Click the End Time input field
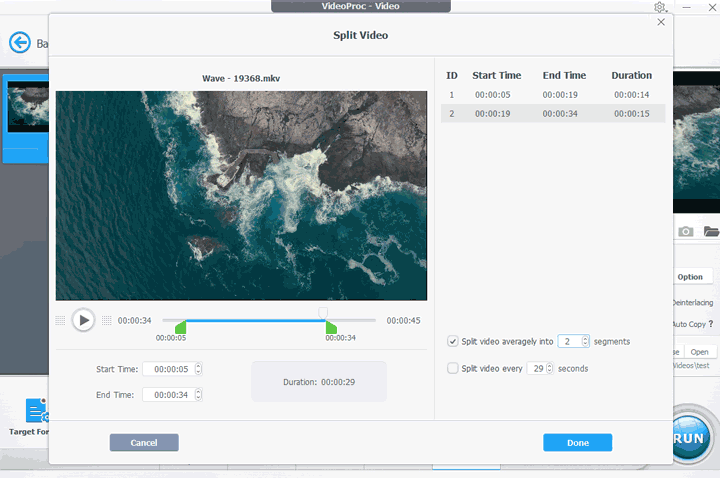Viewport: 720px width, 478px height. click(x=167, y=394)
